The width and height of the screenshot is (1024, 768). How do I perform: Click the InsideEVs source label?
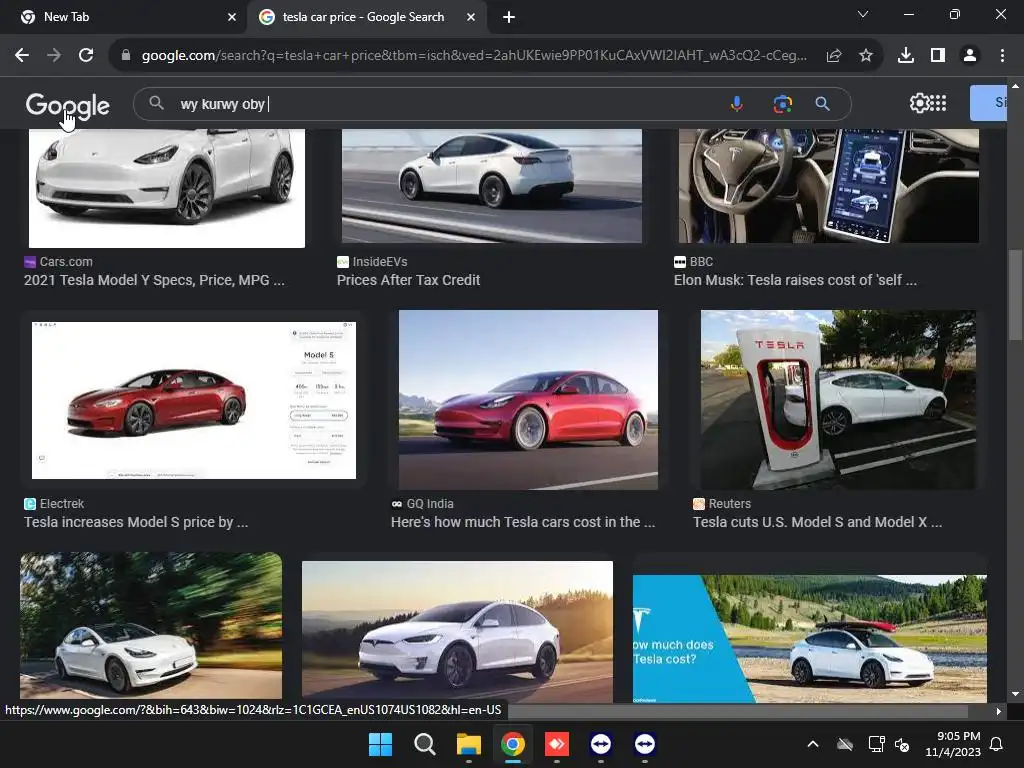tap(379, 262)
